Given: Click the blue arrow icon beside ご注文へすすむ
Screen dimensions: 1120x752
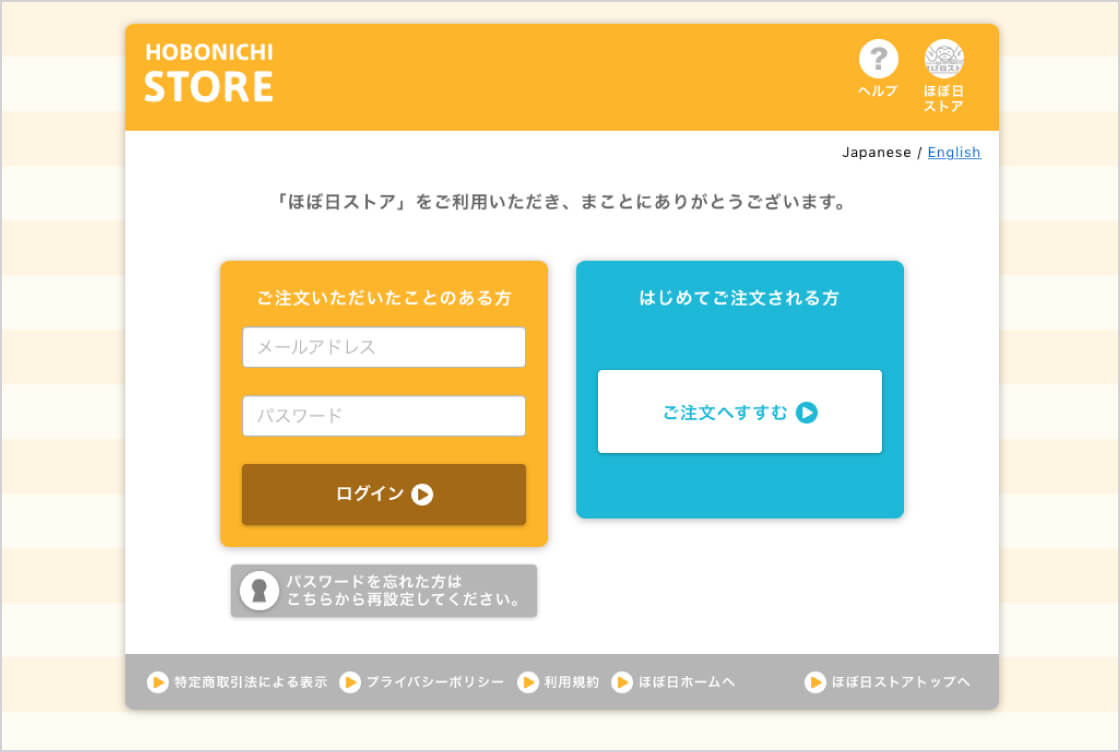Looking at the screenshot, I should click(x=807, y=412).
